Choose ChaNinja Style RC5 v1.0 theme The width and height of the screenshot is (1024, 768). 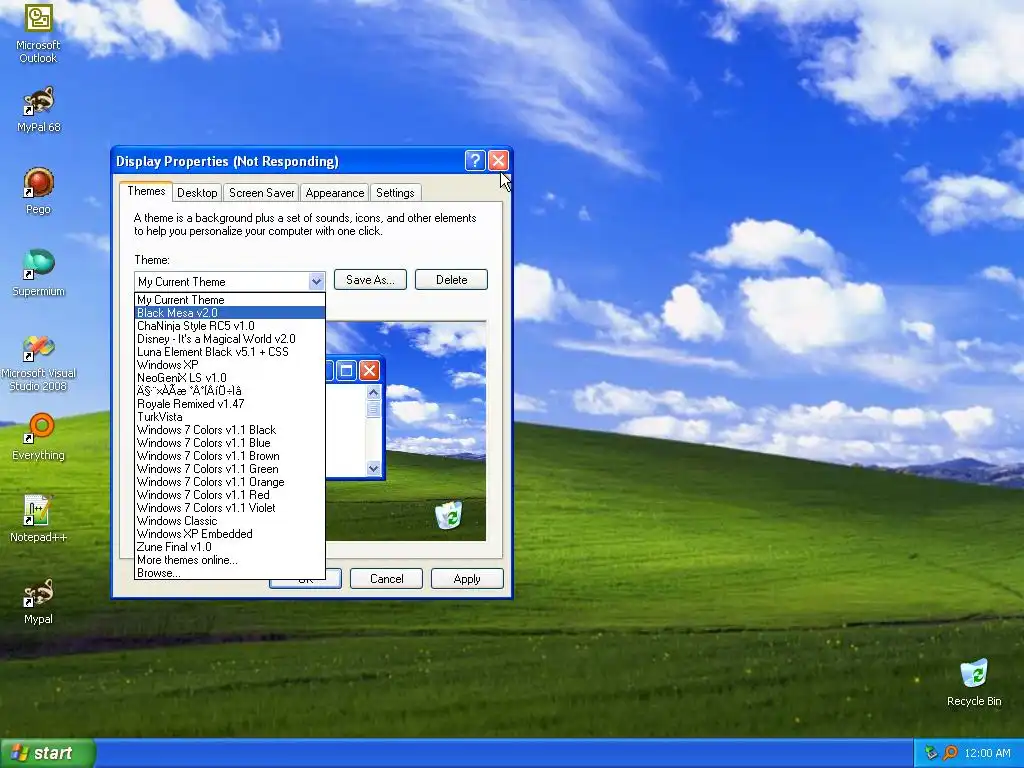point(230,326)
